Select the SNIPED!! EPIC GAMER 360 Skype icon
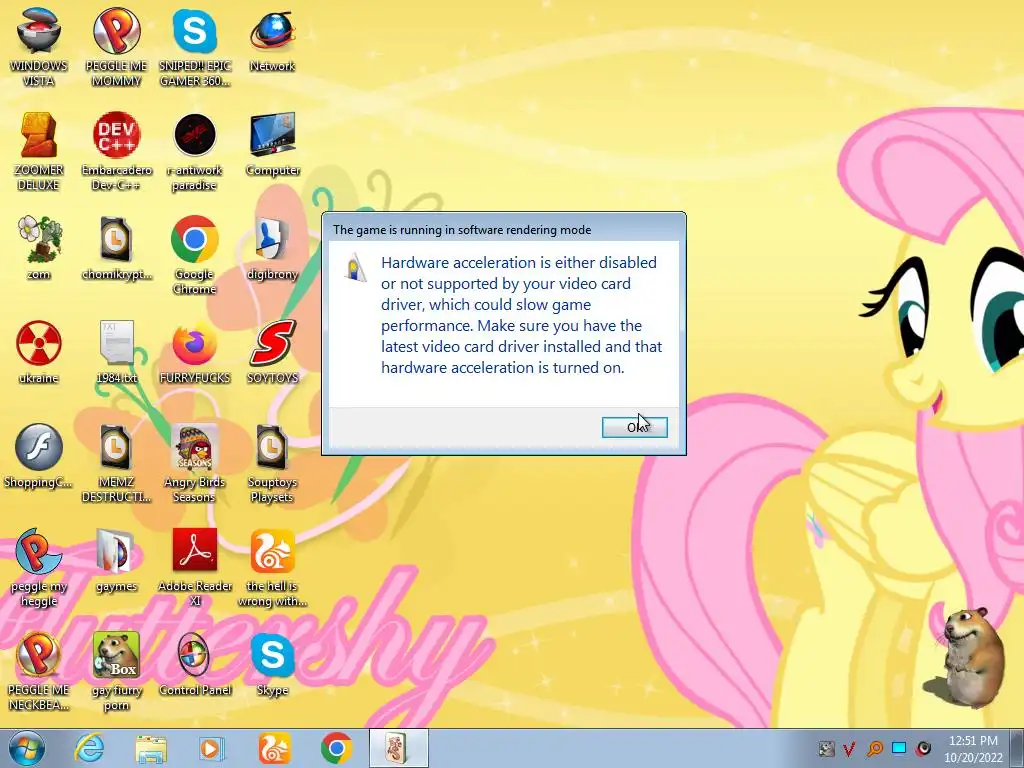Screen dimensions: 1024x768 [x=195, y=47]
